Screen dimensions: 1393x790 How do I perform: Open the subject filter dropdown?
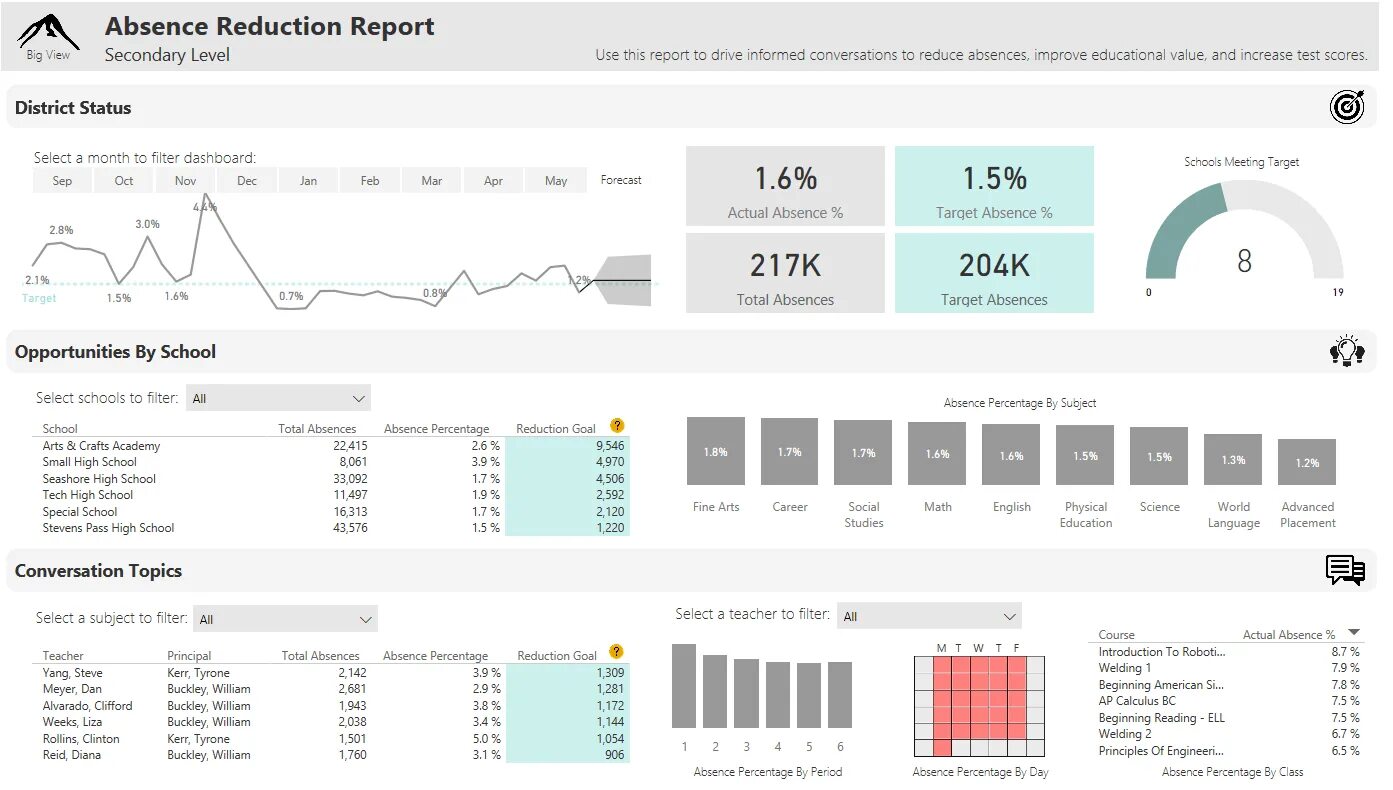click(x=285, y=619)
